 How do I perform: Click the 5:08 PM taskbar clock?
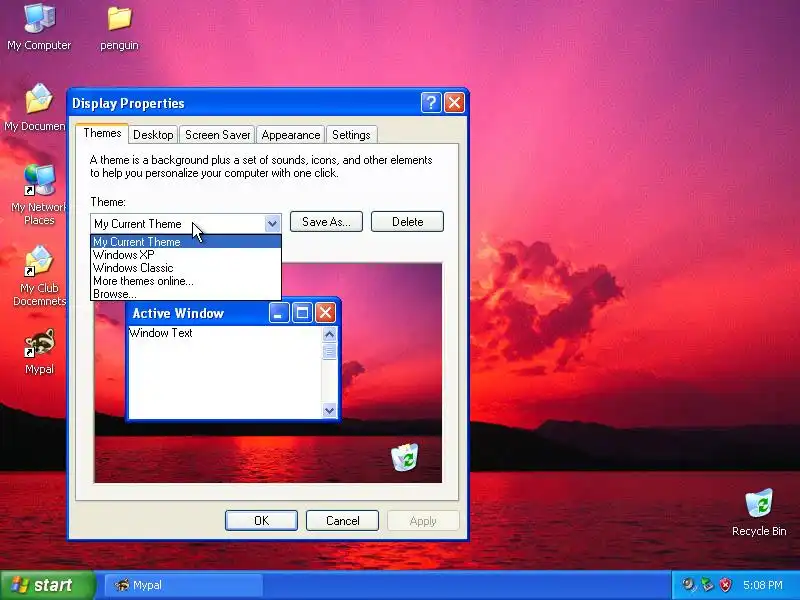coord(763,585)
